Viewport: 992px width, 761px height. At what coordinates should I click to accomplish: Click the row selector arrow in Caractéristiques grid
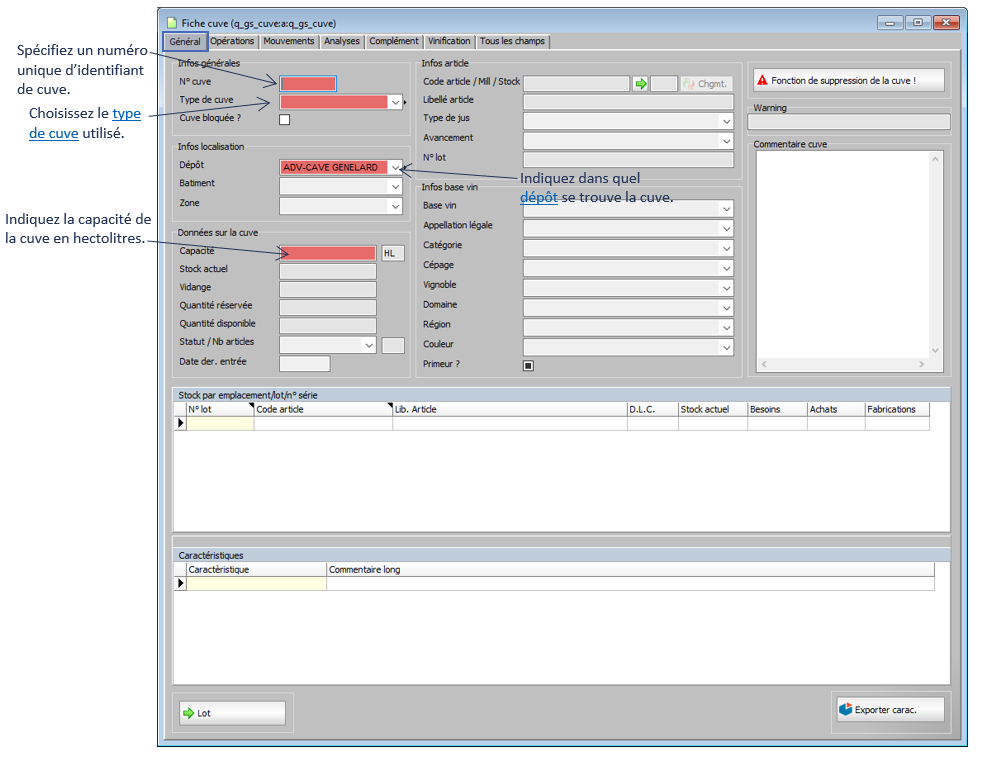181,584
